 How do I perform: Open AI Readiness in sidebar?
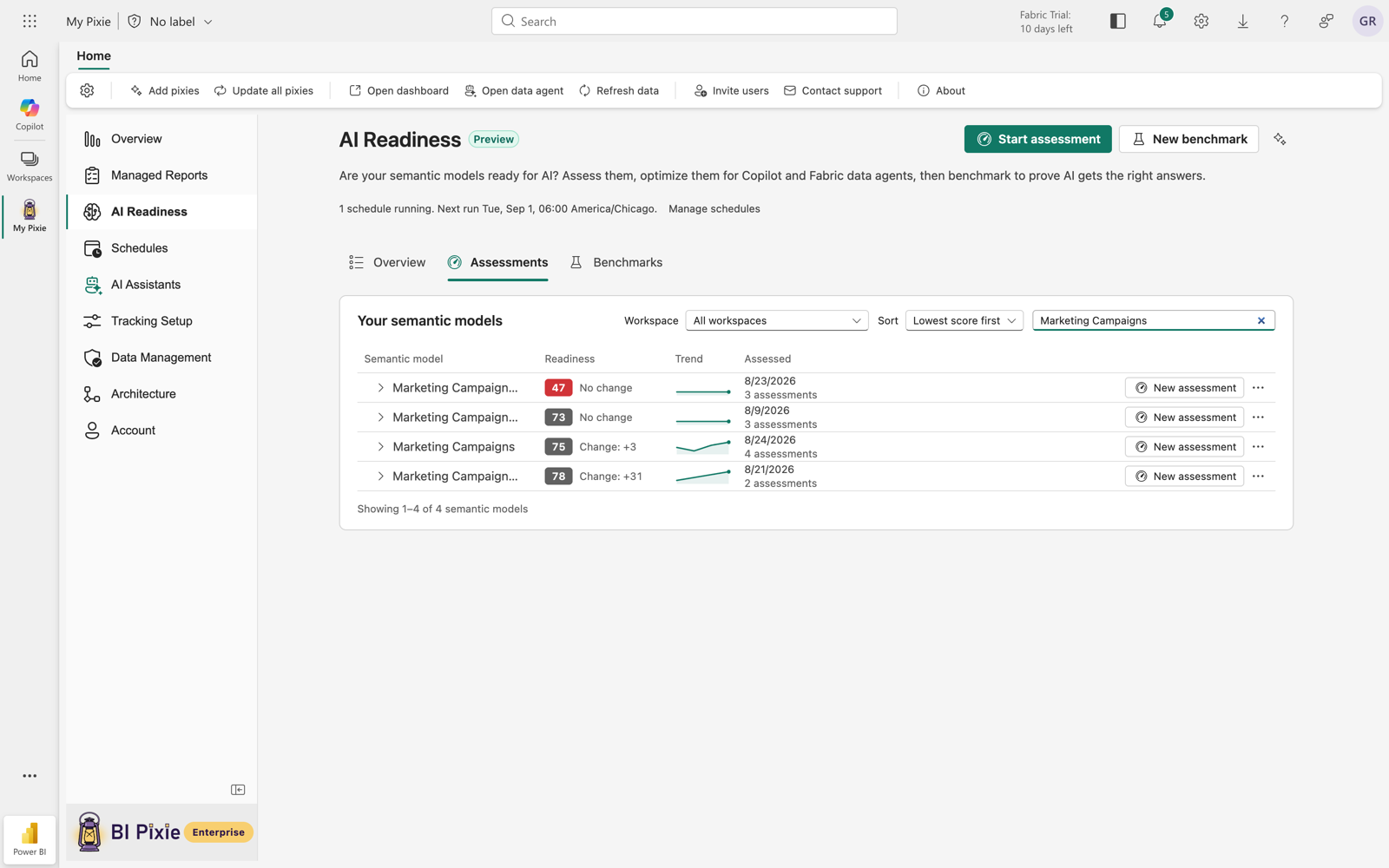(161, 212)
